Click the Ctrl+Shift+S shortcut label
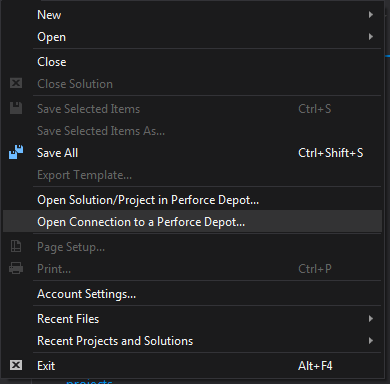 tap(331, 153)
